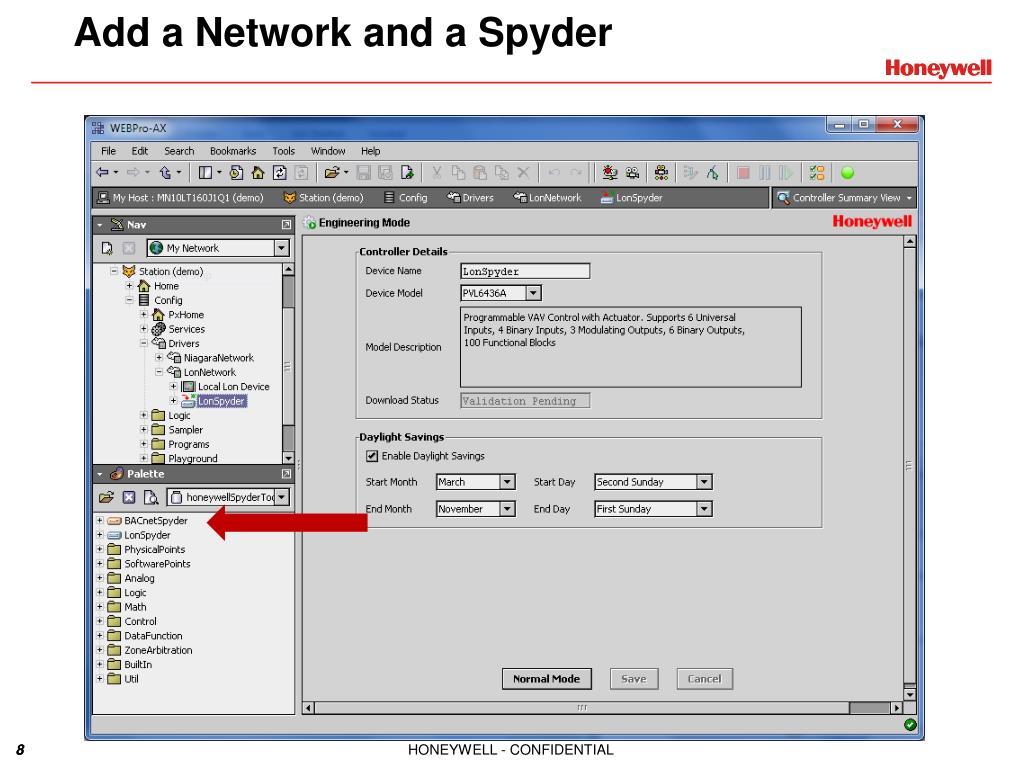Click the New page icon in Nav
Screen dimensions: 1024x768
(107, 248)
